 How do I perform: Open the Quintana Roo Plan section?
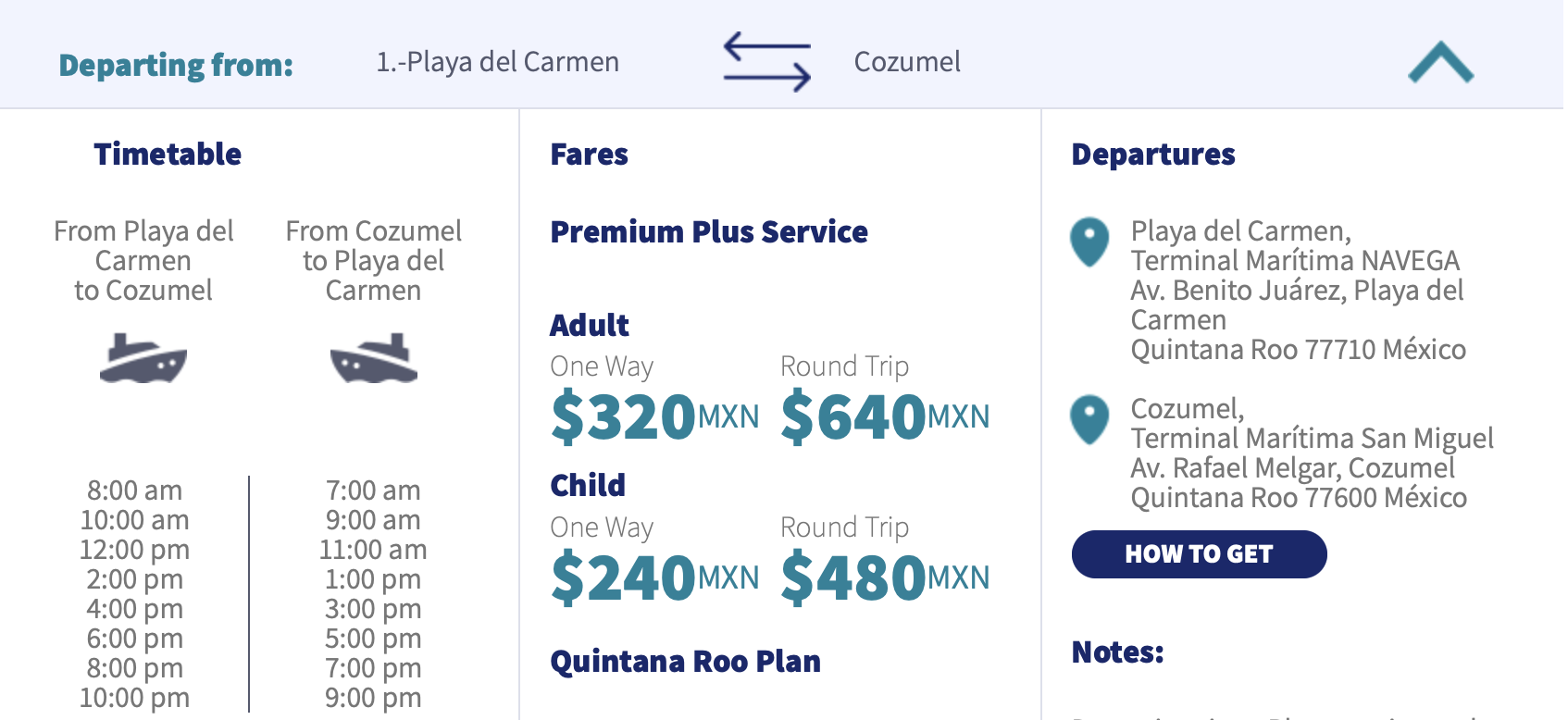tap(685, 662)
